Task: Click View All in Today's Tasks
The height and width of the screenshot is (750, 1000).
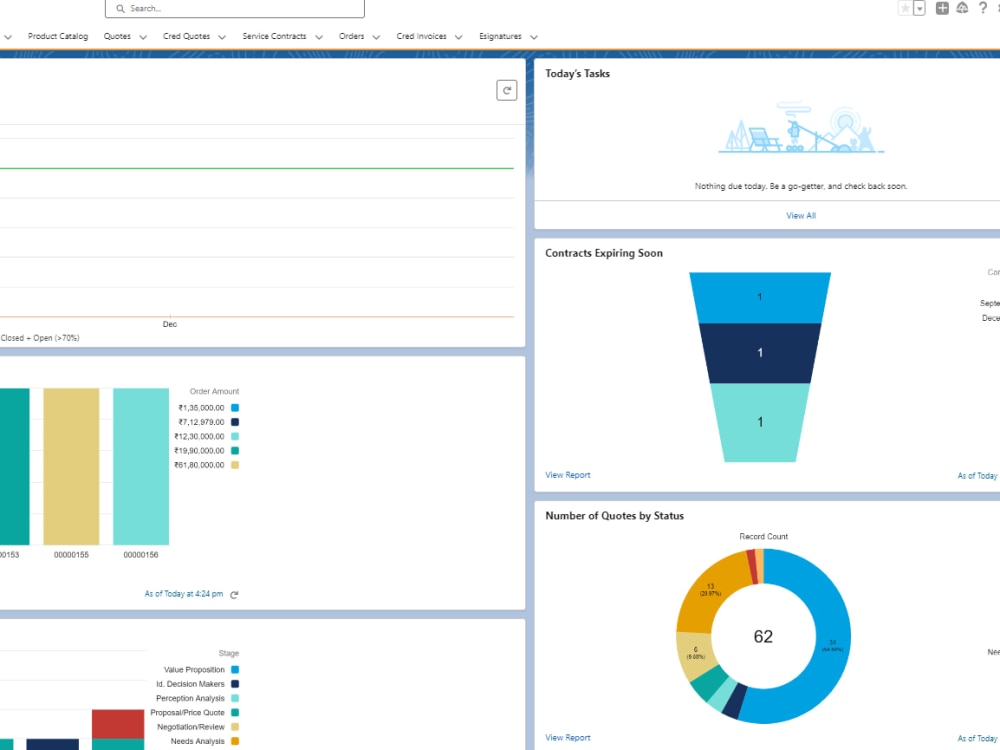Action: (801, 216)
